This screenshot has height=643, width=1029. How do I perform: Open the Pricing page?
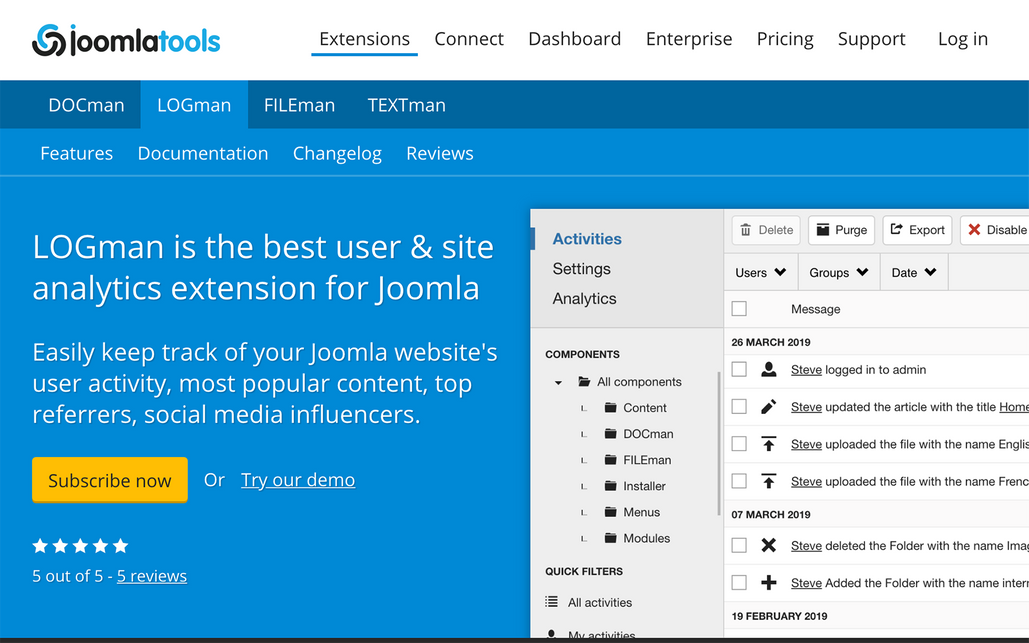(x=785, y=39)
